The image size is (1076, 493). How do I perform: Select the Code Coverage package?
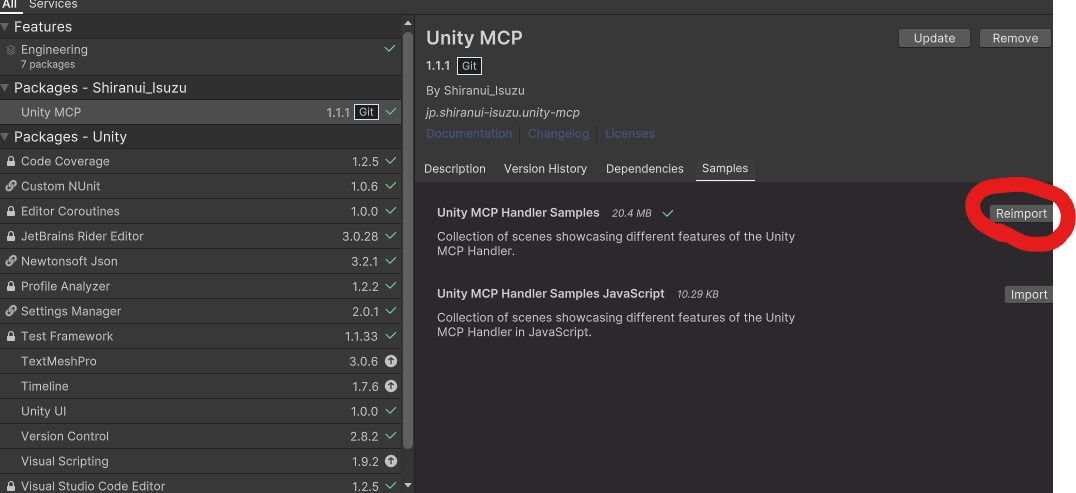pyautogui.click(x=200, y=161)
